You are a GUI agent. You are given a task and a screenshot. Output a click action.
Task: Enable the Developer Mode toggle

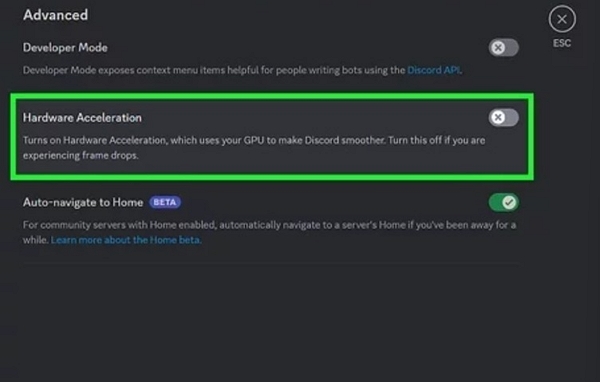click(504, 48)
